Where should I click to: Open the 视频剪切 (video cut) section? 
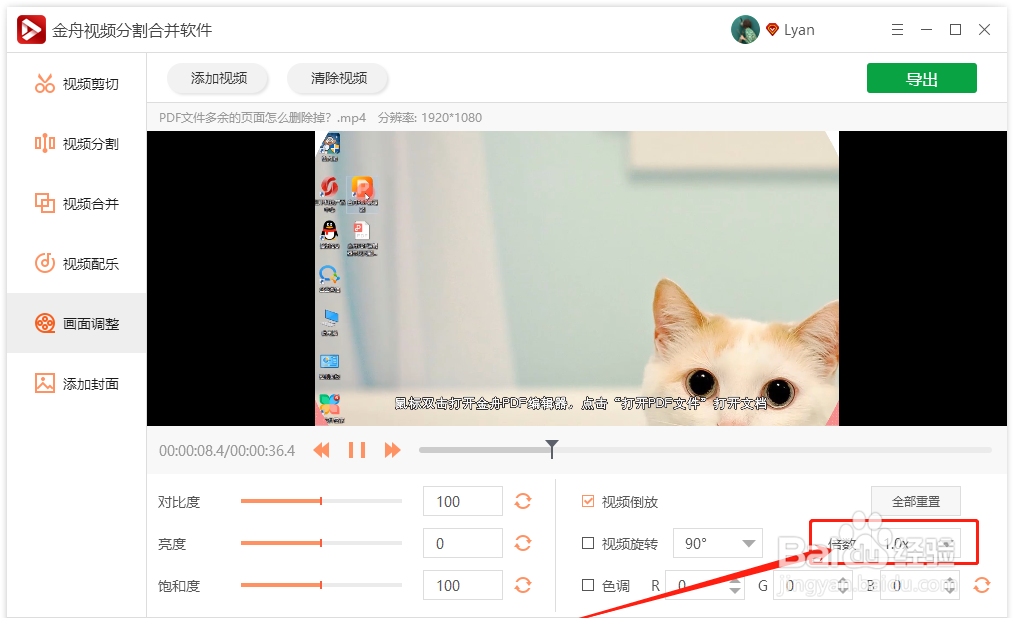click(77, 83)
